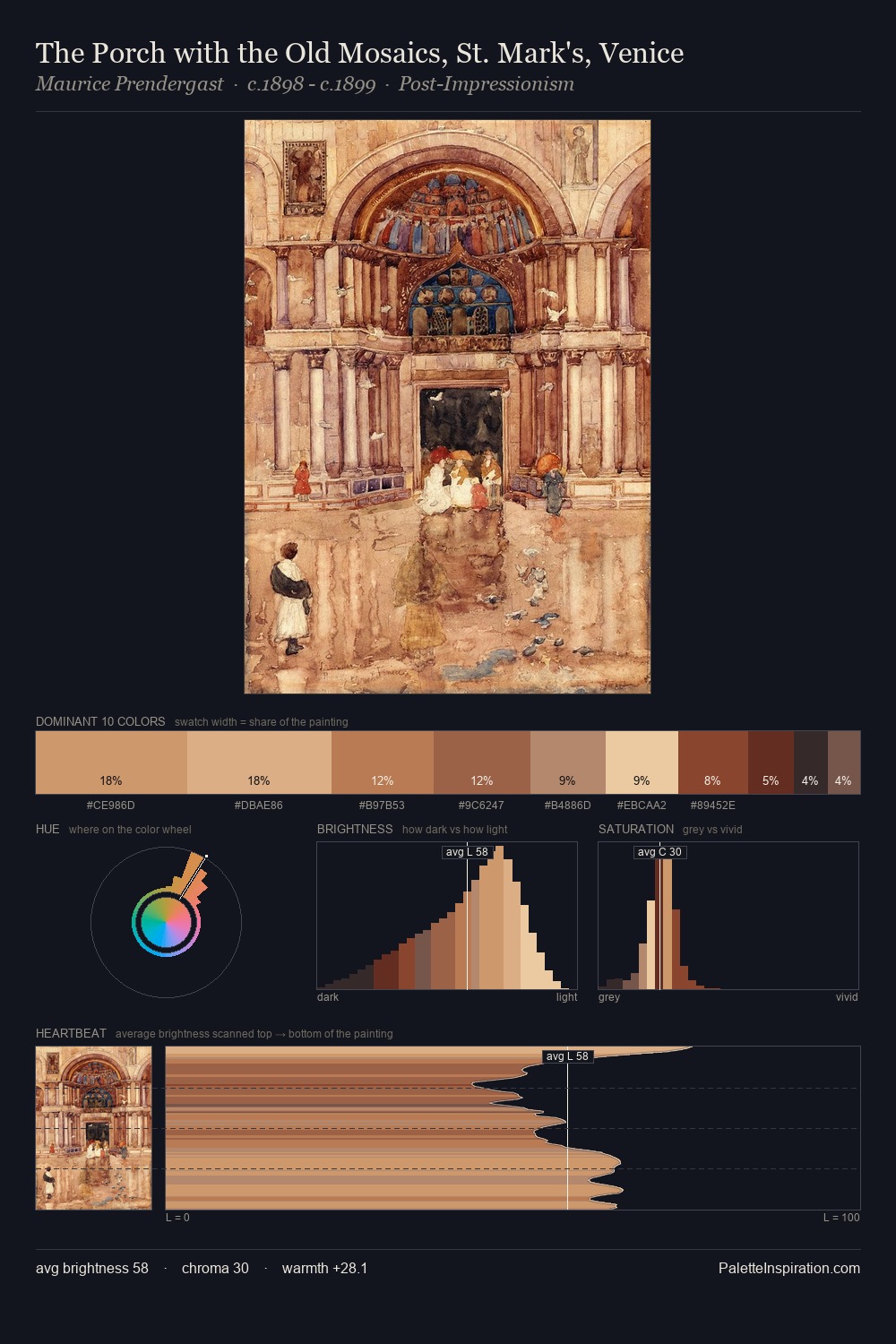The height and width of the screenshot is (1344, 896).
Task: Click the 'L = 0' axis label
Action: click(177, 1218)
